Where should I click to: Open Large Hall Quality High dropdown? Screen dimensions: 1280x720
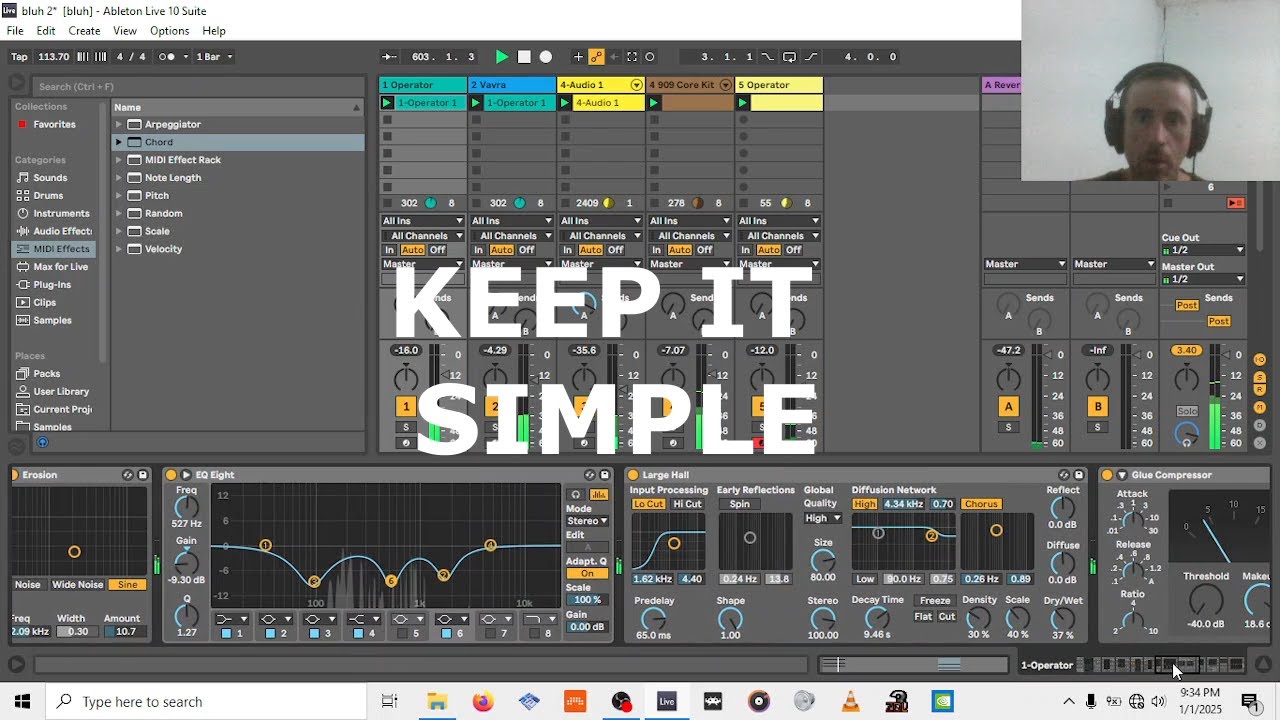823,518
